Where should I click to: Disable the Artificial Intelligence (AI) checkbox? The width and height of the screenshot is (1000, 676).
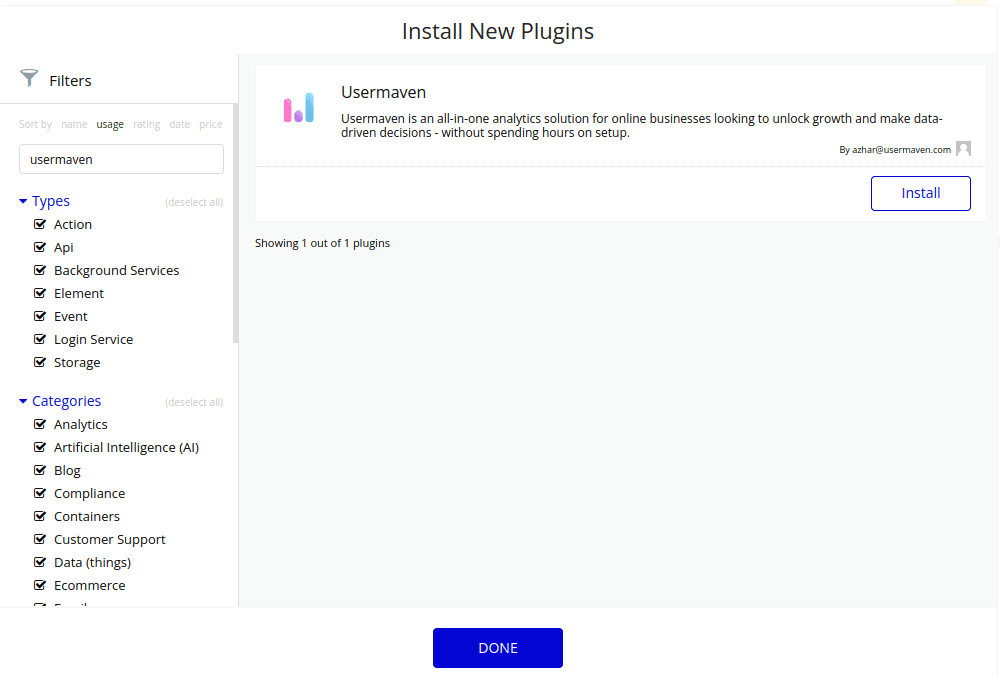(41, 447)
